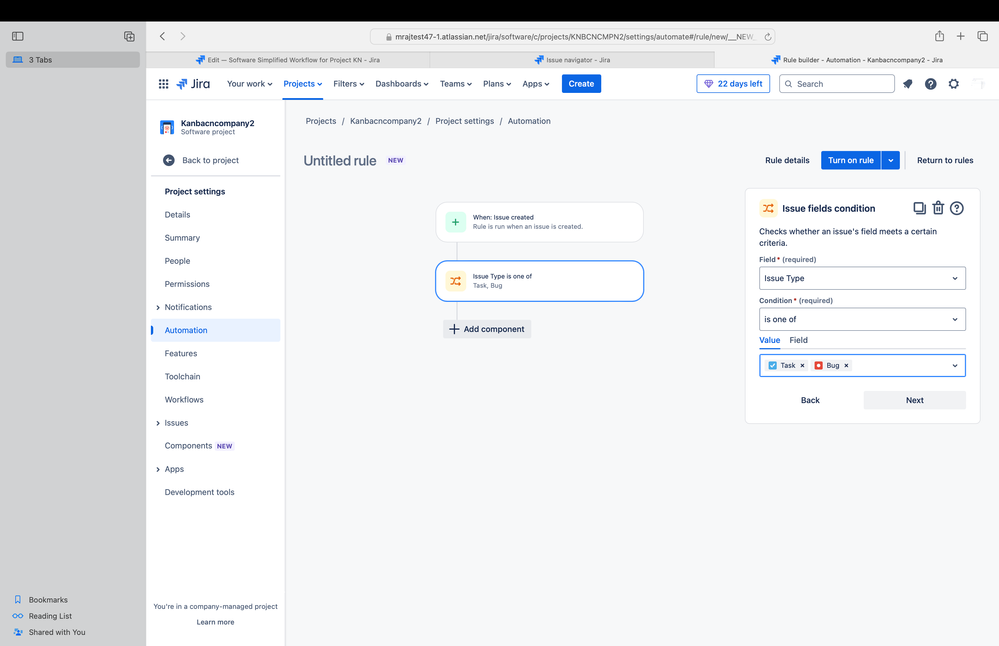Open the Jira app switcher grid
Screen dimensions: 999x646
pyautogui.click(x=163, y=83)
